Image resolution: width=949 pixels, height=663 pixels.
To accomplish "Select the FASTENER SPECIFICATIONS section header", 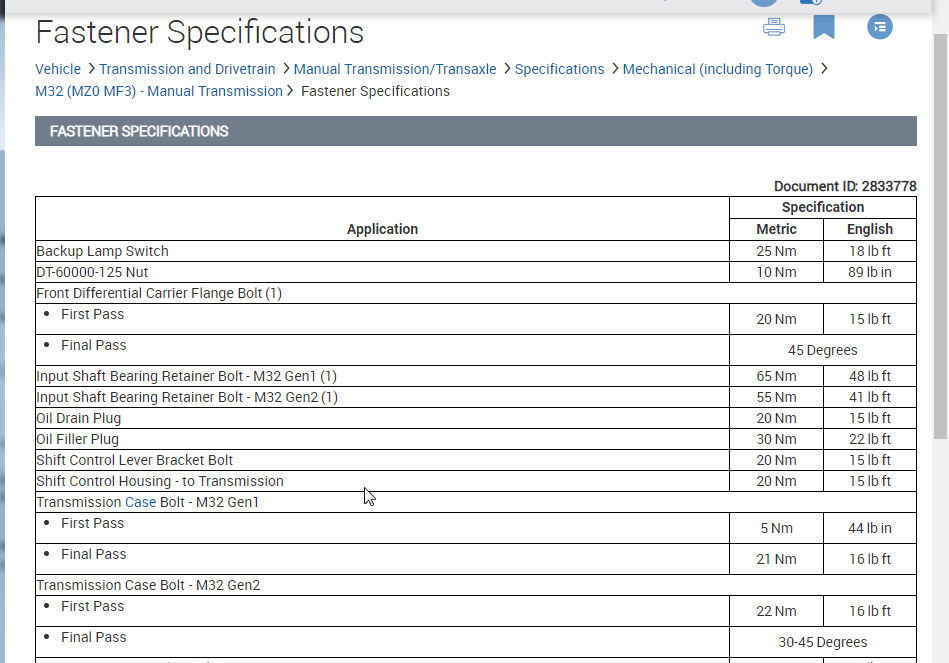I will (x=476, y=131).
